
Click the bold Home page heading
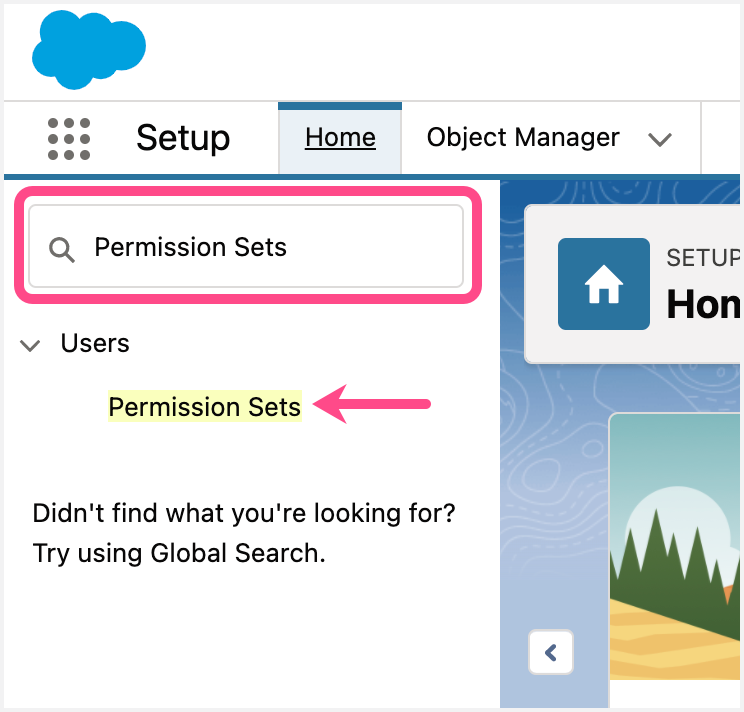703,303
